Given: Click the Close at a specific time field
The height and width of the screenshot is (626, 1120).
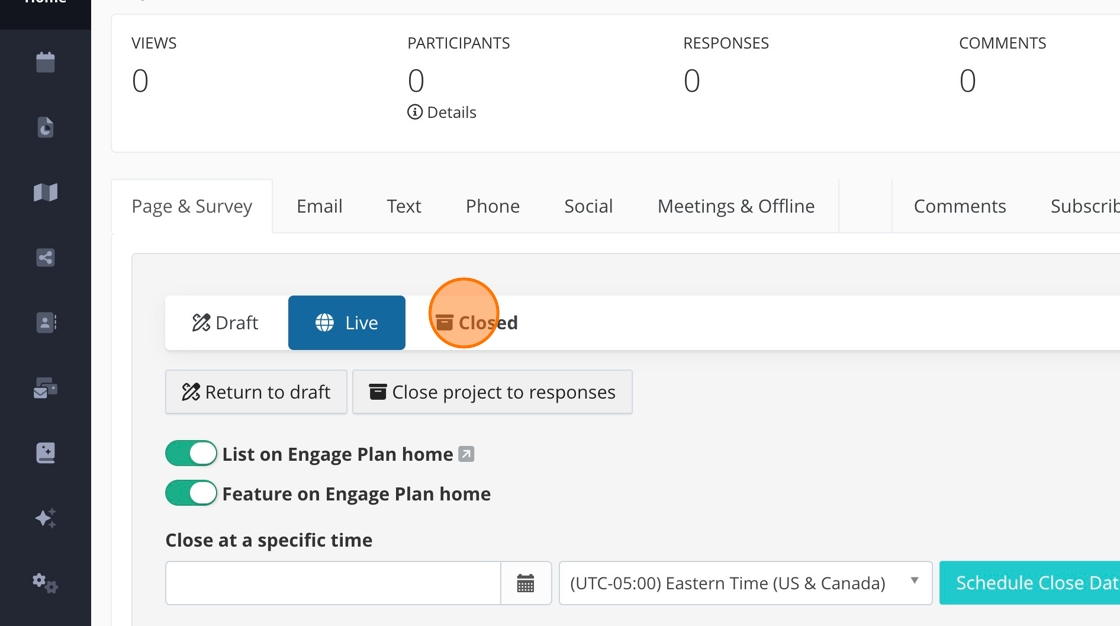Looking at the screenshot, I should pyautogui.click(x=333, y=583).
